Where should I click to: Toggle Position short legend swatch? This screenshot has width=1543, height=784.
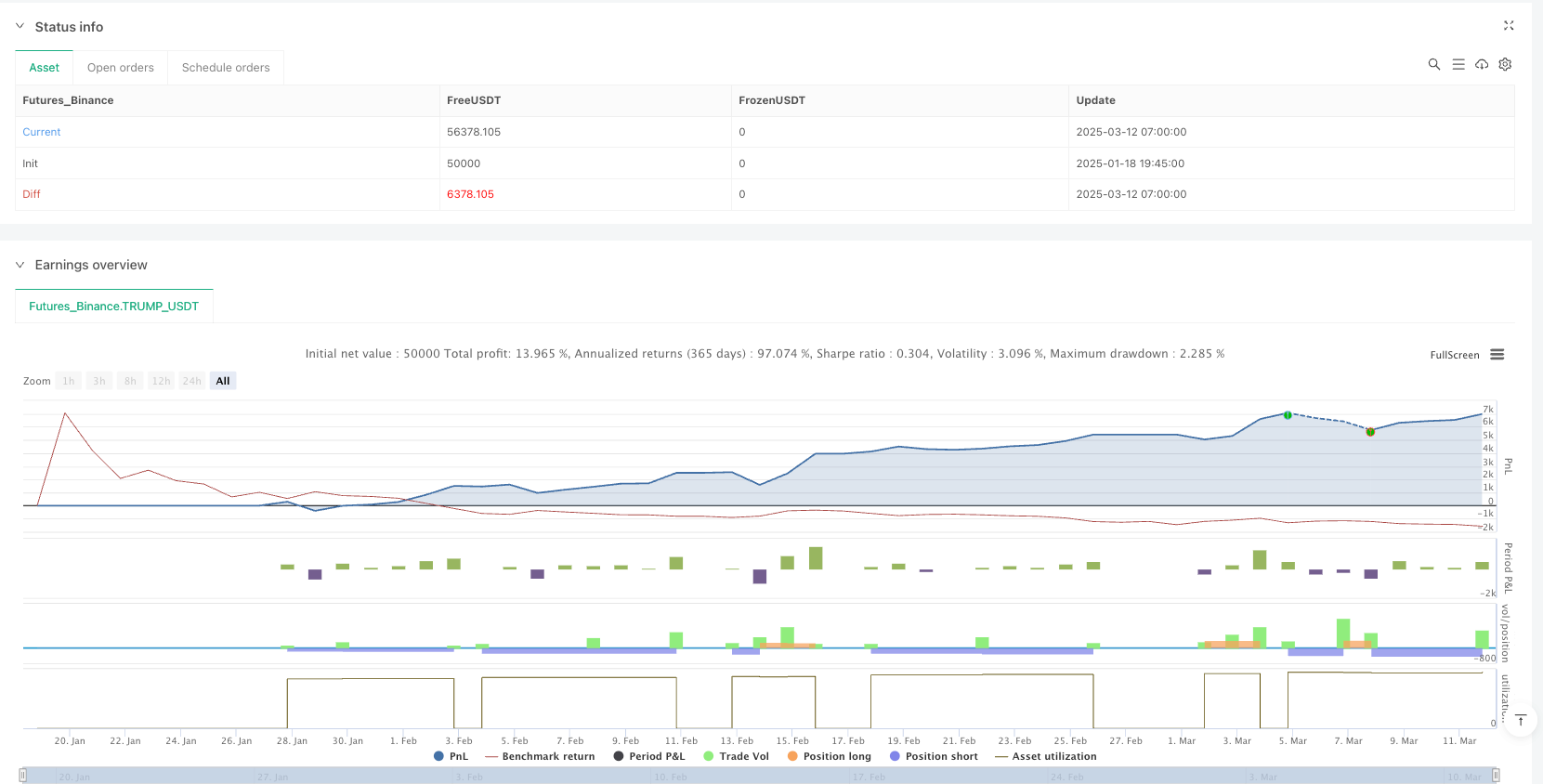tap(895, 756)
